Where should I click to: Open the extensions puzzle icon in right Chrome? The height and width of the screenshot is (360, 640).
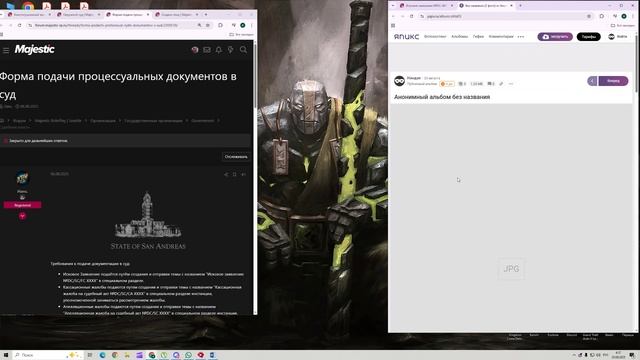(602, 16)
